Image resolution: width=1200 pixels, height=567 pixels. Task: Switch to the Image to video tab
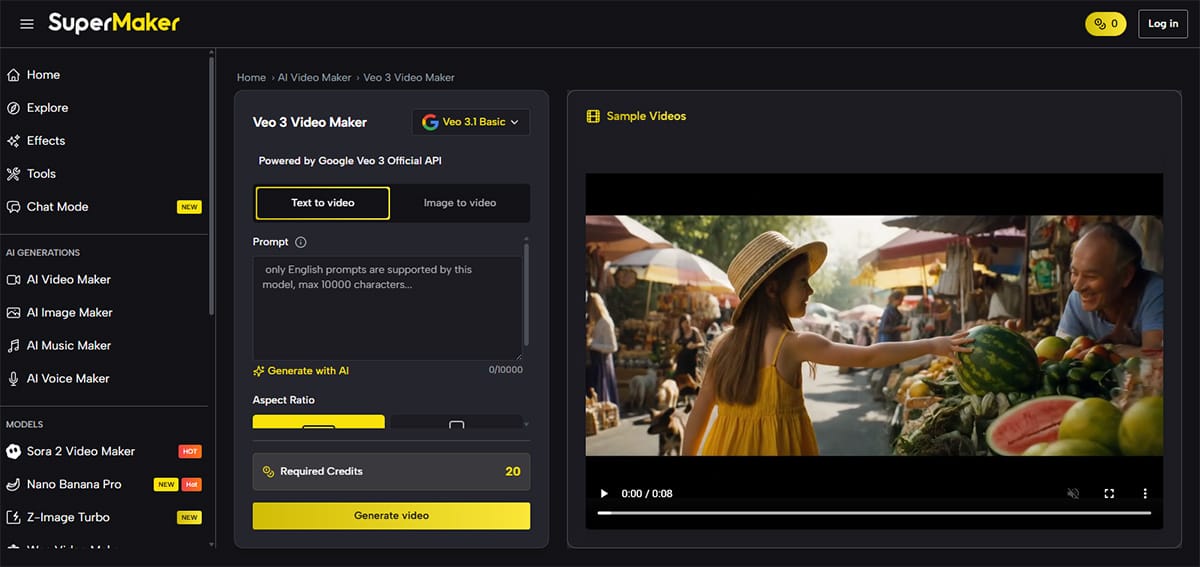459,203
